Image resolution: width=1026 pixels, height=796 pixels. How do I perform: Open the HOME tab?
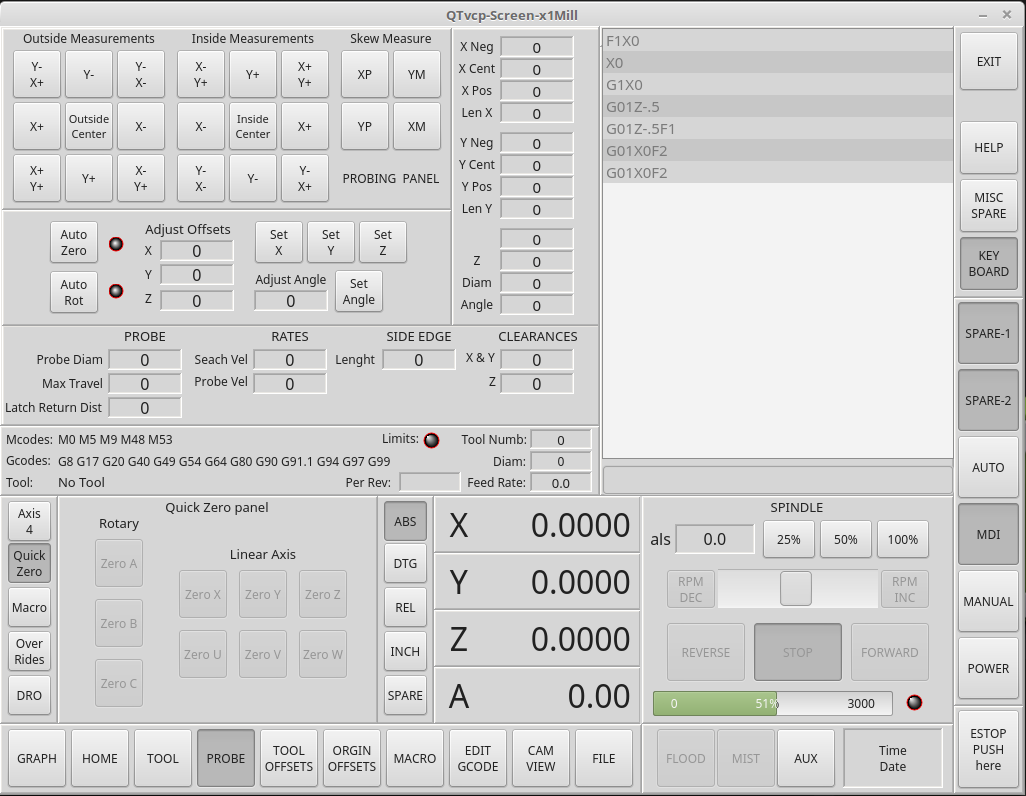[99, 759]
